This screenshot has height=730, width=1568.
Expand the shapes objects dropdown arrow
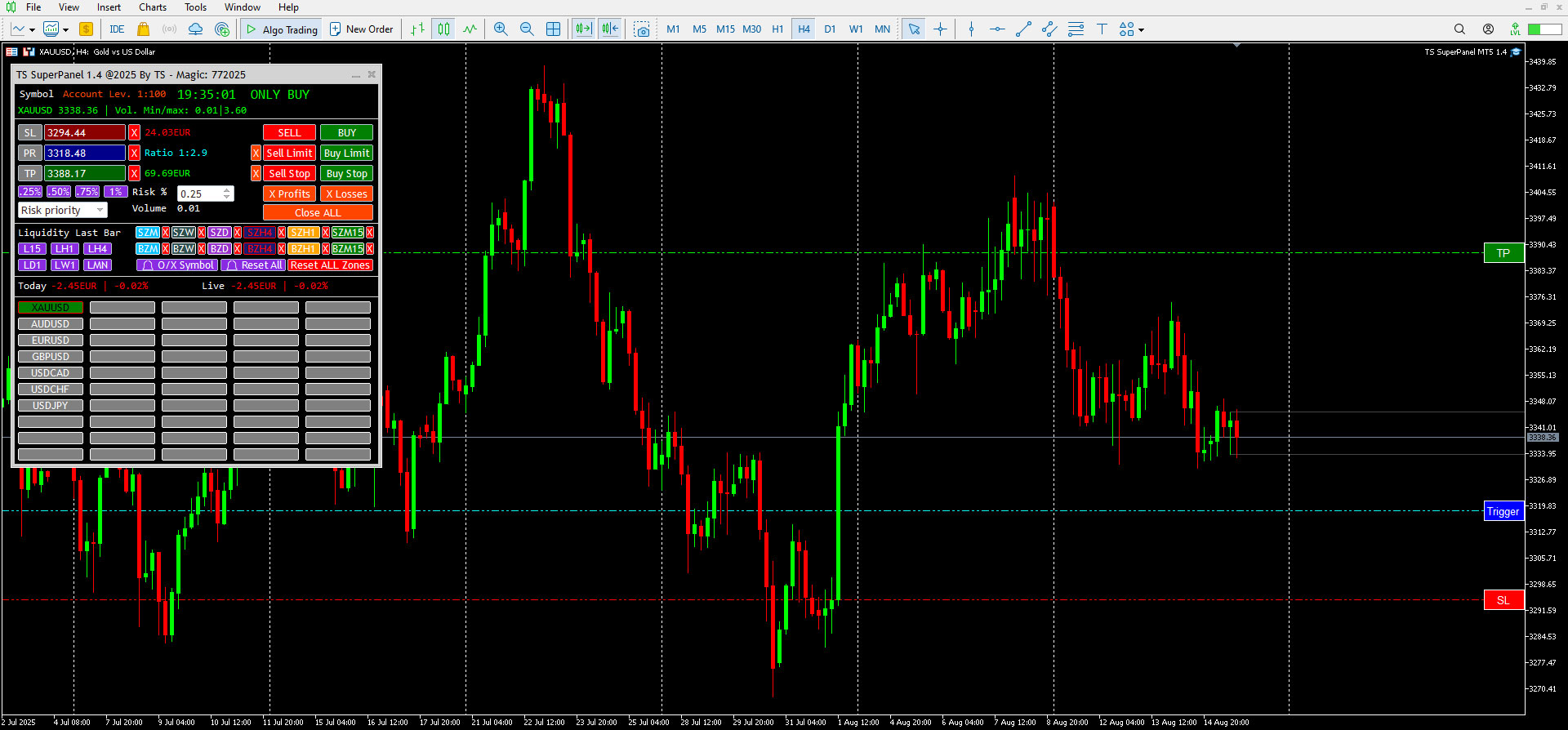pos(1142,30)
